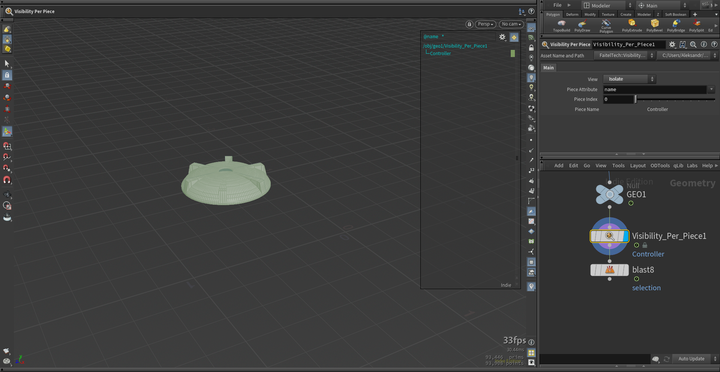The width and height of the screenshot is (720, 372).
Task: Open the Labs menu
Action: coord(692,166)
